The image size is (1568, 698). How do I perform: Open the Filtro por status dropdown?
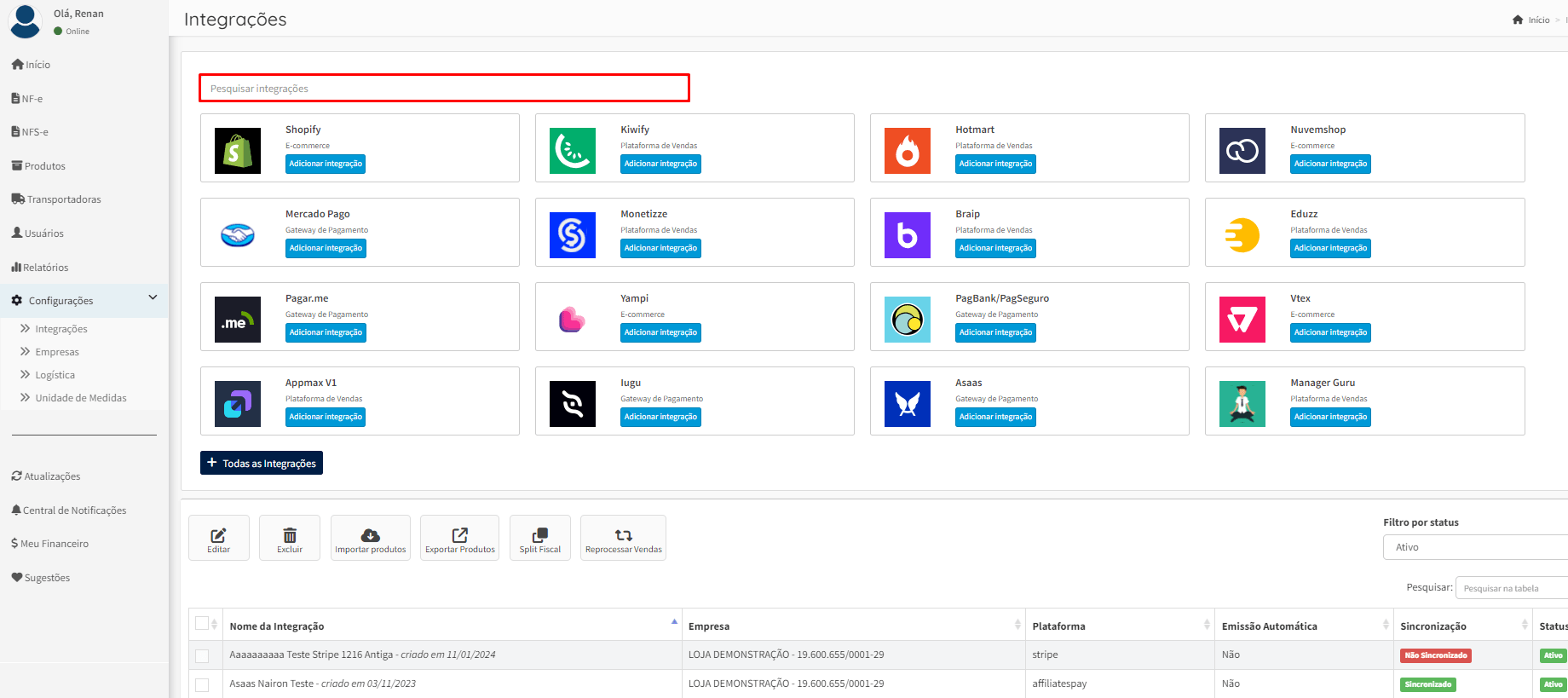pyautogui.click(x=1474, y=547)
